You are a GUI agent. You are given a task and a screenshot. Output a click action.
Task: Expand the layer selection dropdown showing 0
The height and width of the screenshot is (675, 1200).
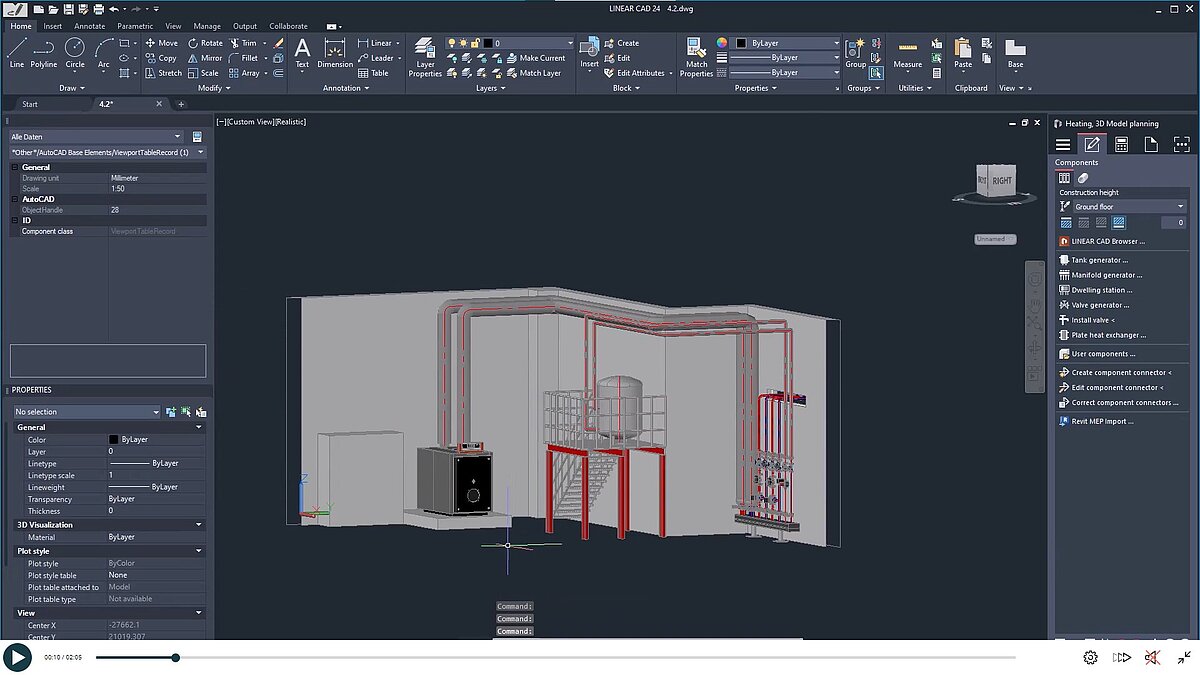click(571, 42)
